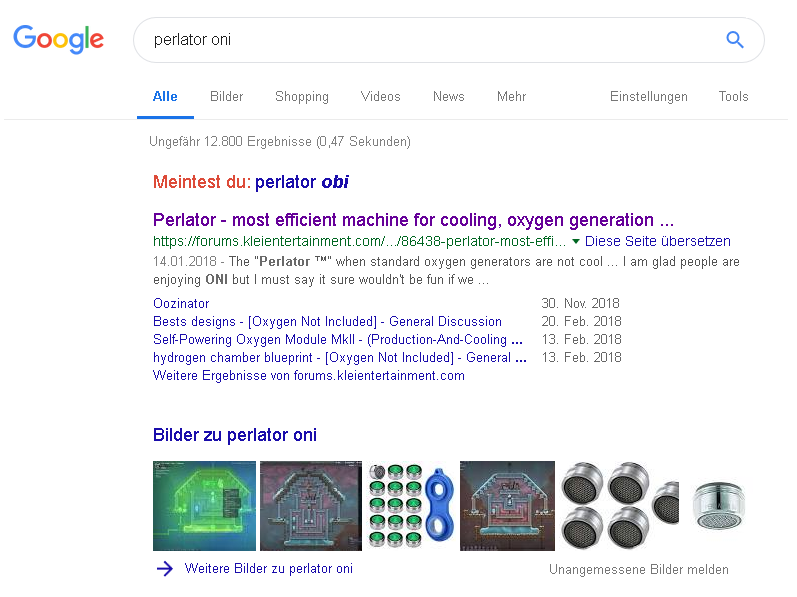Open the Perlator most efficient machine result
797x597 pixels.
(413, 220)
